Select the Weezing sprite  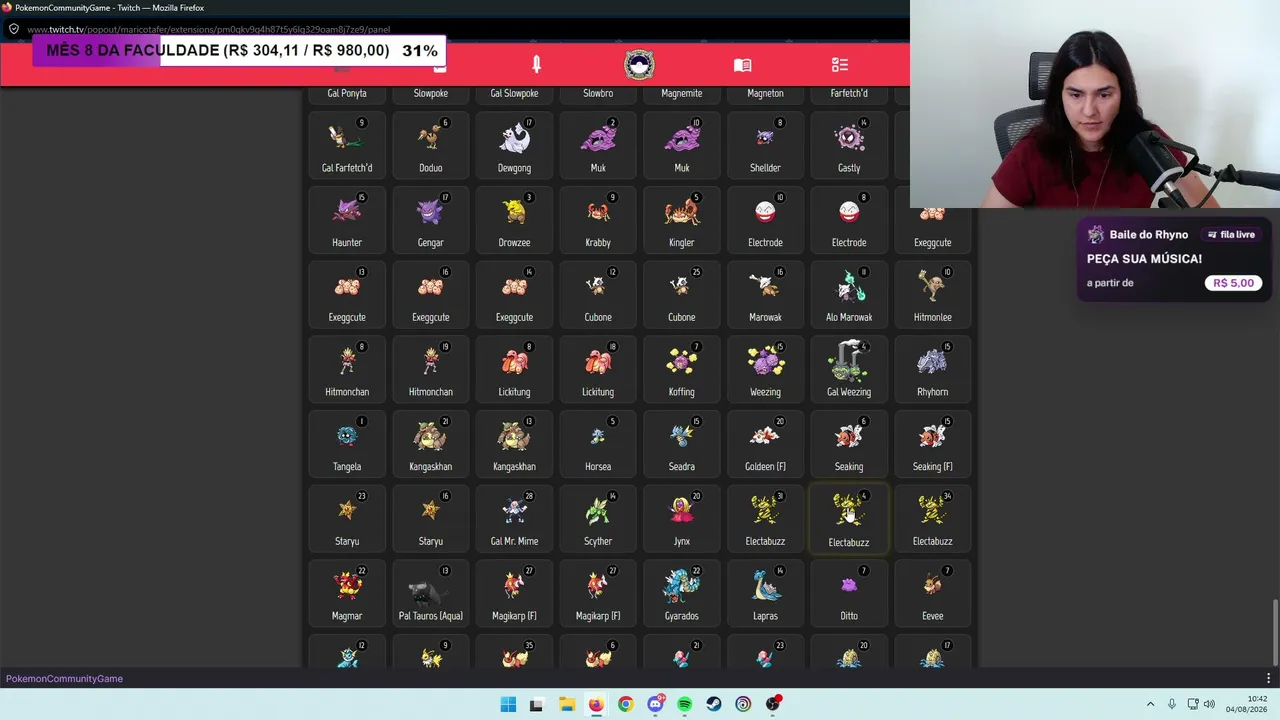pos(765,361)
